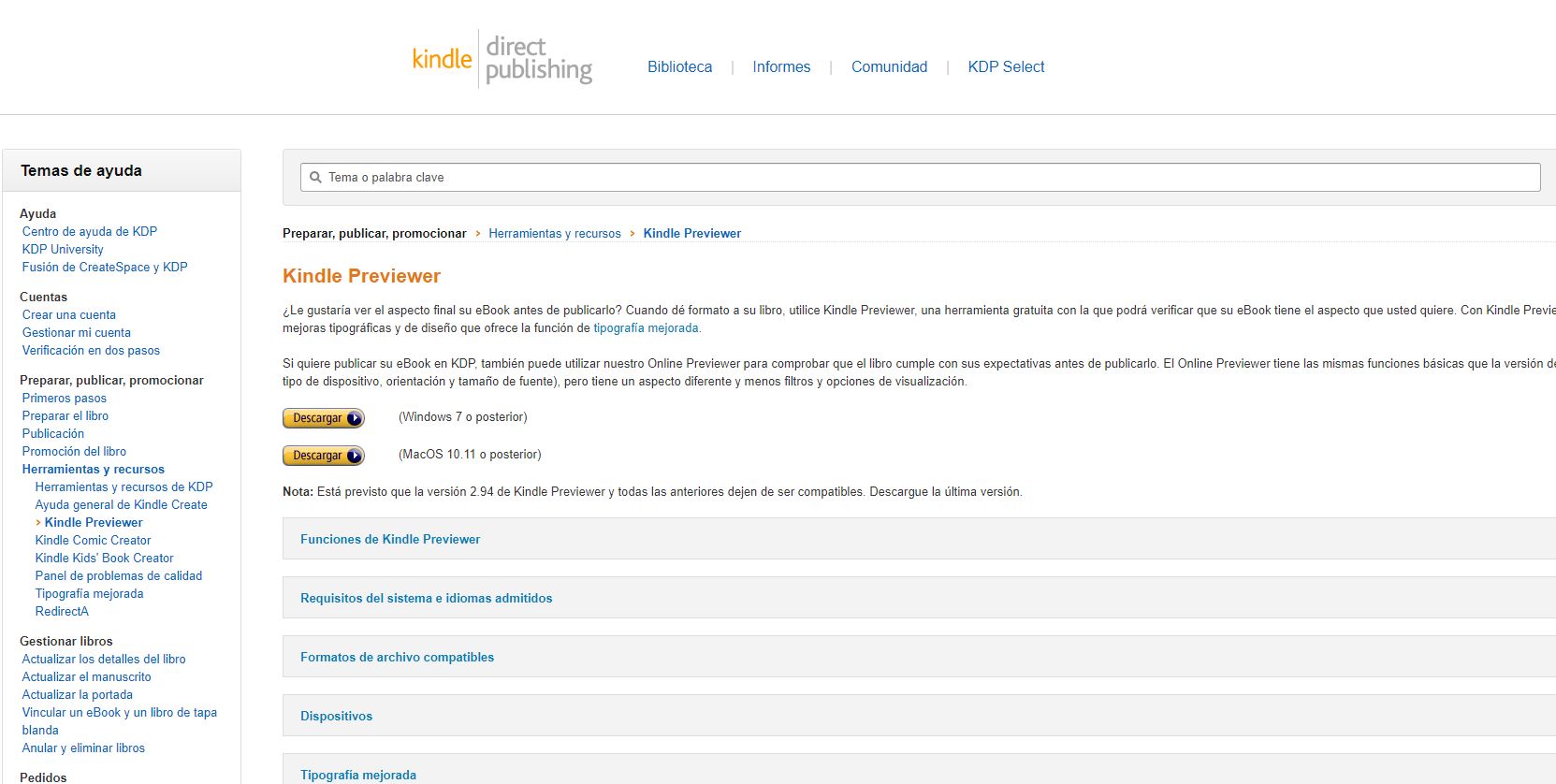Expand 'Formatos de archivo compatibles' section
The height and width of the screenshot is (784, 1556).
click(919, 657)
